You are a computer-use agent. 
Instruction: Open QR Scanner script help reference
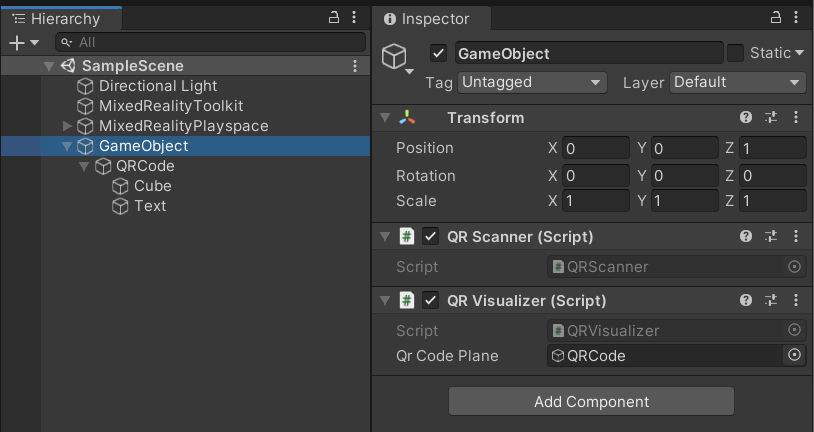746,236
